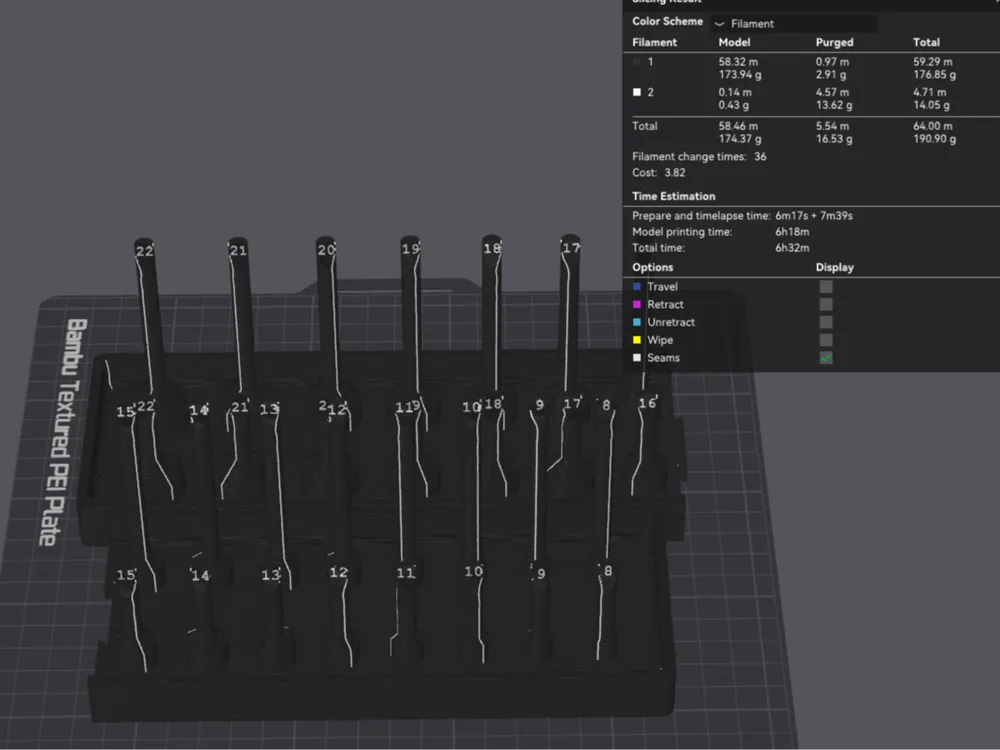Click the Options section header

652,268
